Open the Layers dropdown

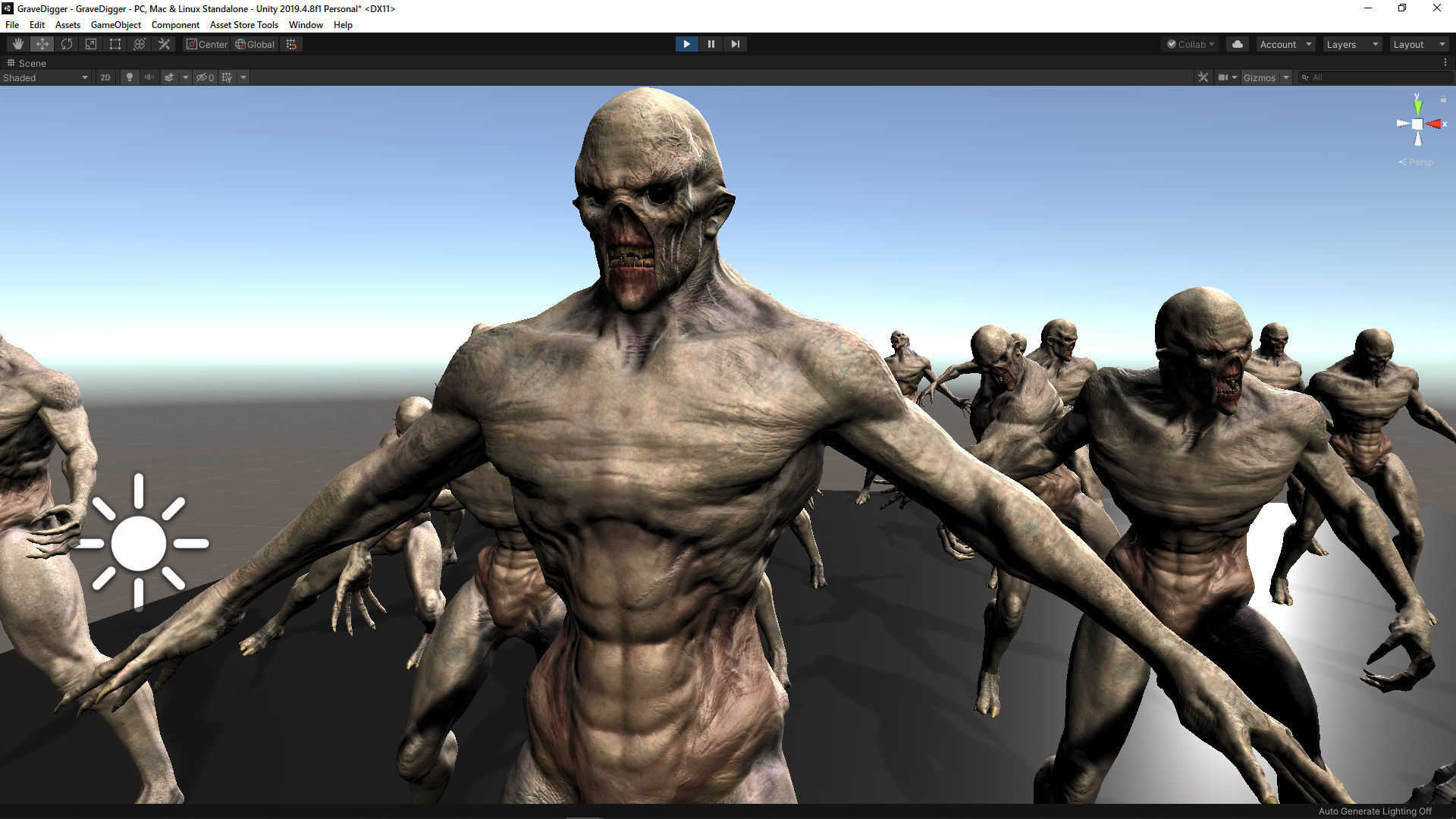pos(1351,44)
